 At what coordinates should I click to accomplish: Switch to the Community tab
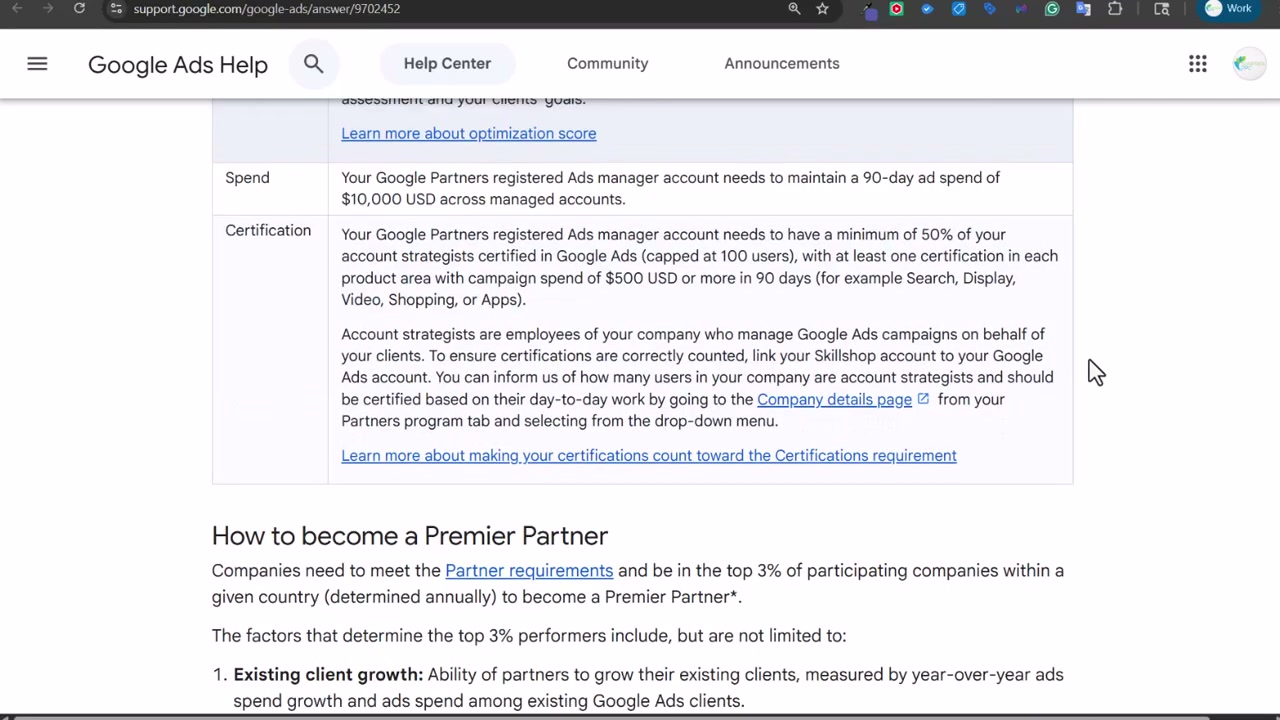pyautogui.click(x=607, y=63)
